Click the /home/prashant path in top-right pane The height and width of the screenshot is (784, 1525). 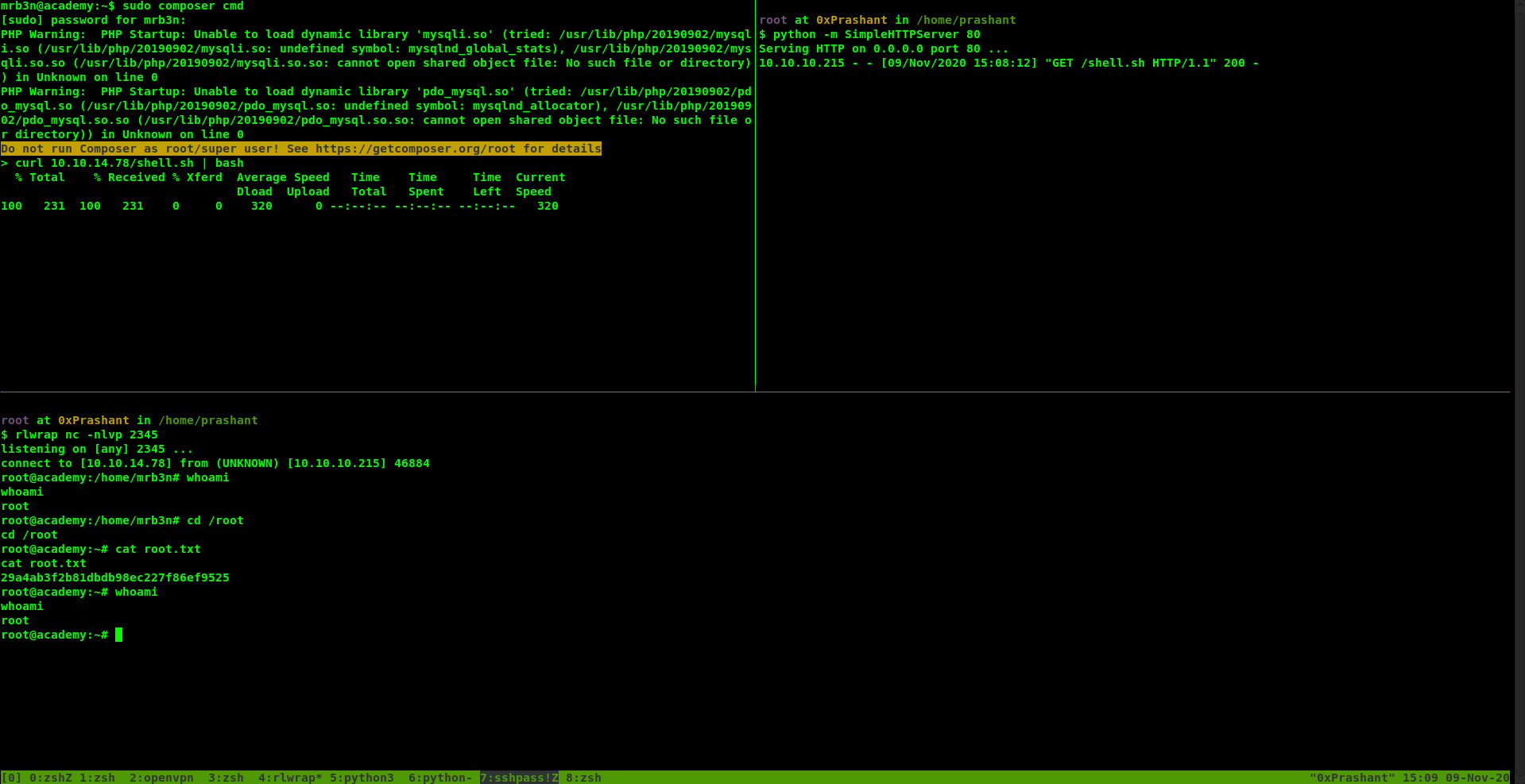pos(966,20)
